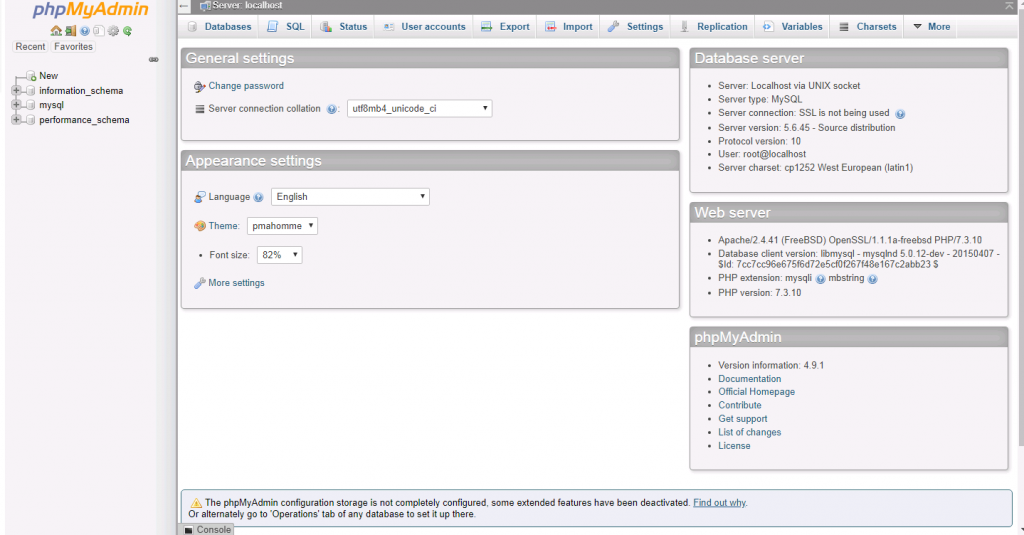
Task: Click the SQL documentation page icon in sidebar
Action: (99, 31)
